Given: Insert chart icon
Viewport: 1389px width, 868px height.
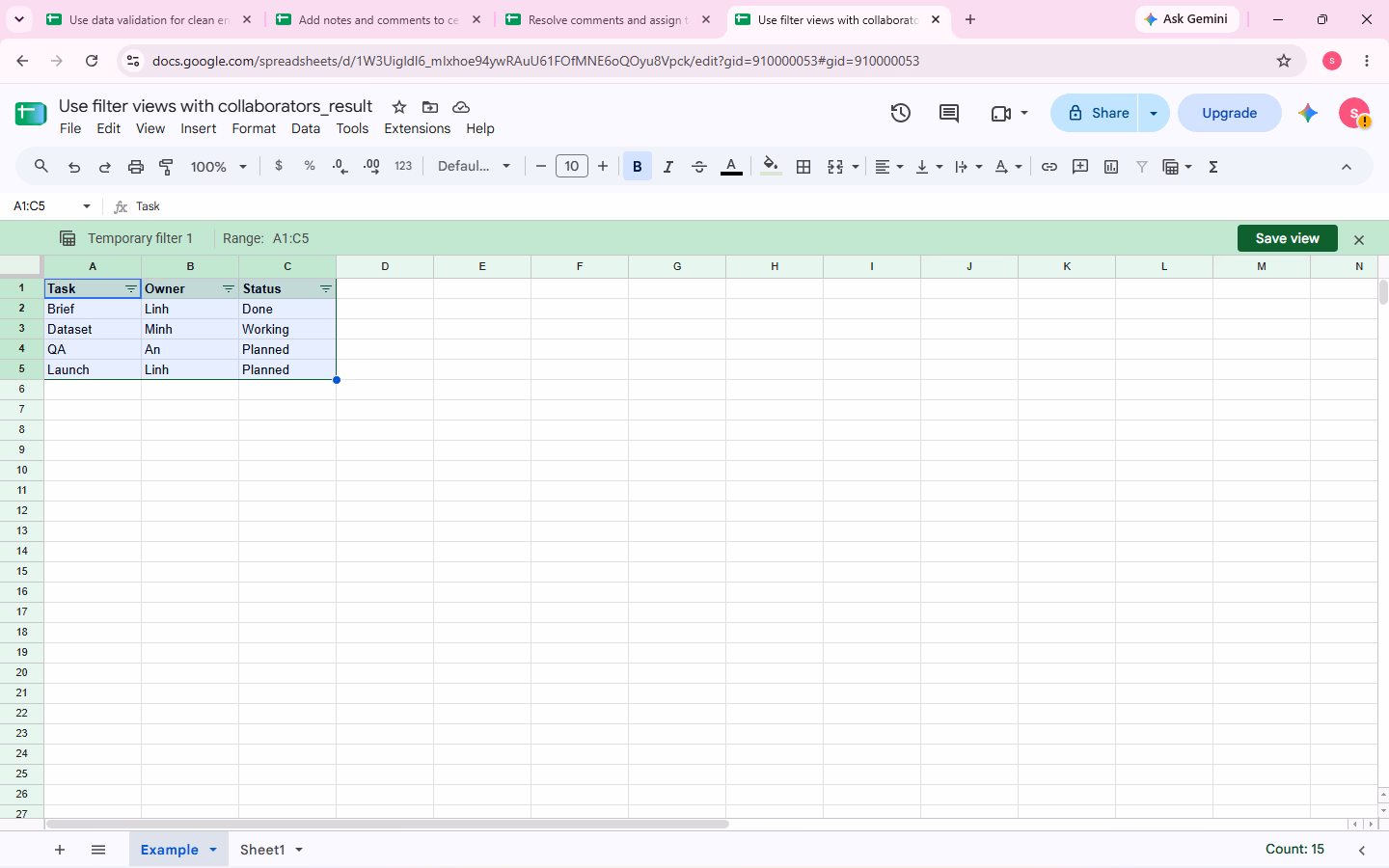Looking at the screenshot, I should pos(1111,167).
